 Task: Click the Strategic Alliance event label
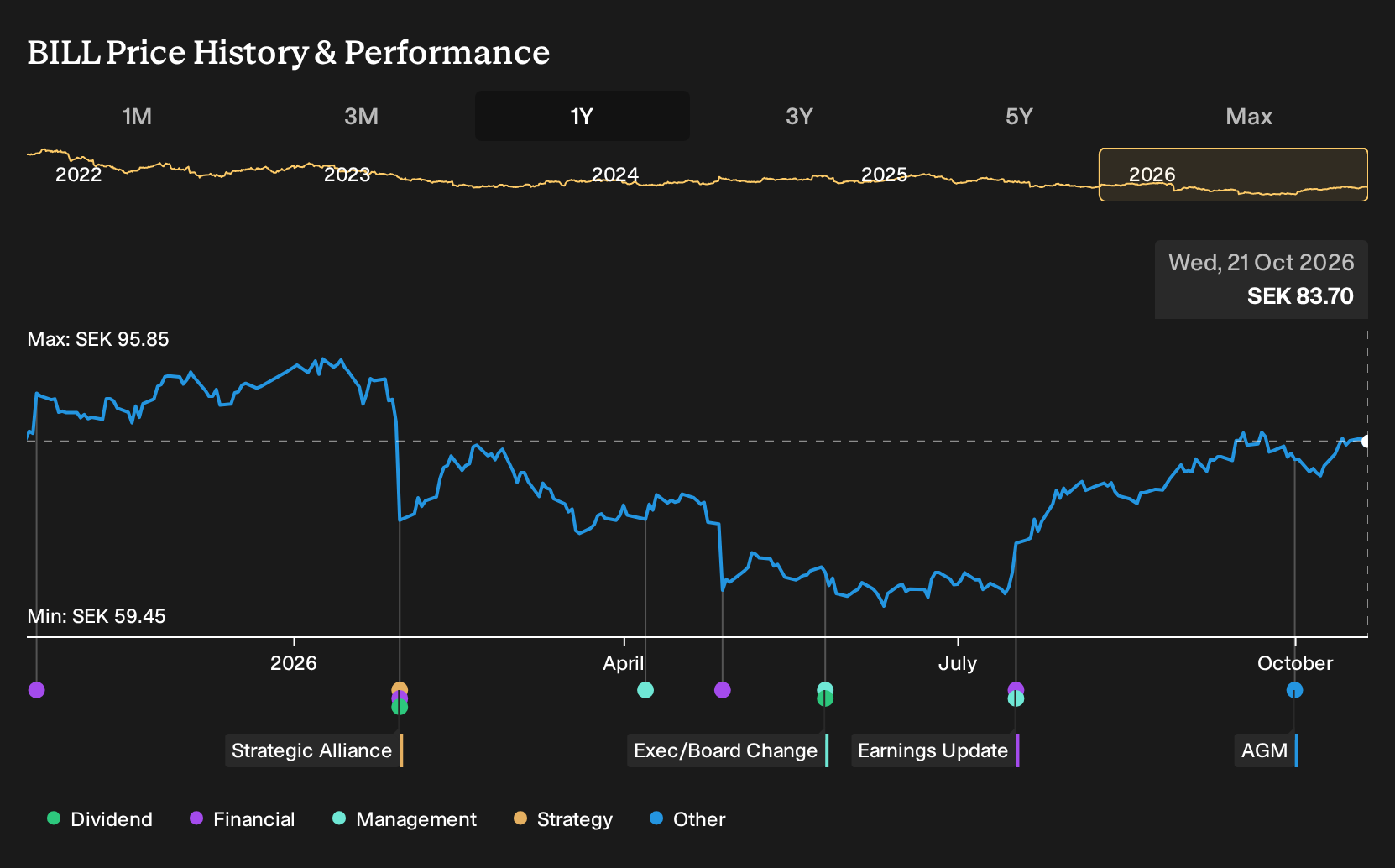pos(314,750)
